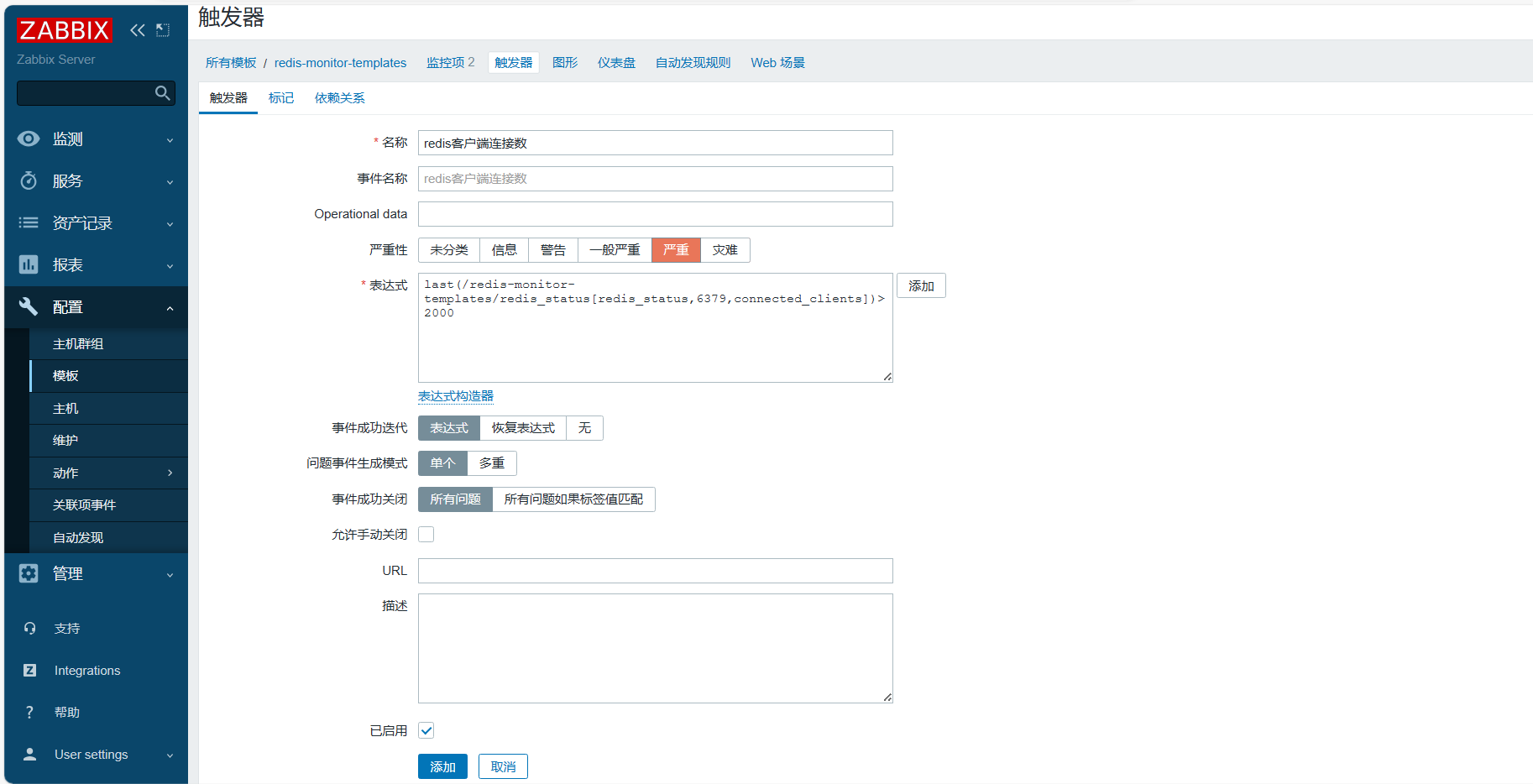Uncheck the 已启用 checkbox
The height and width of the screenshot is (784, 1533).
(x=426, y=730)
